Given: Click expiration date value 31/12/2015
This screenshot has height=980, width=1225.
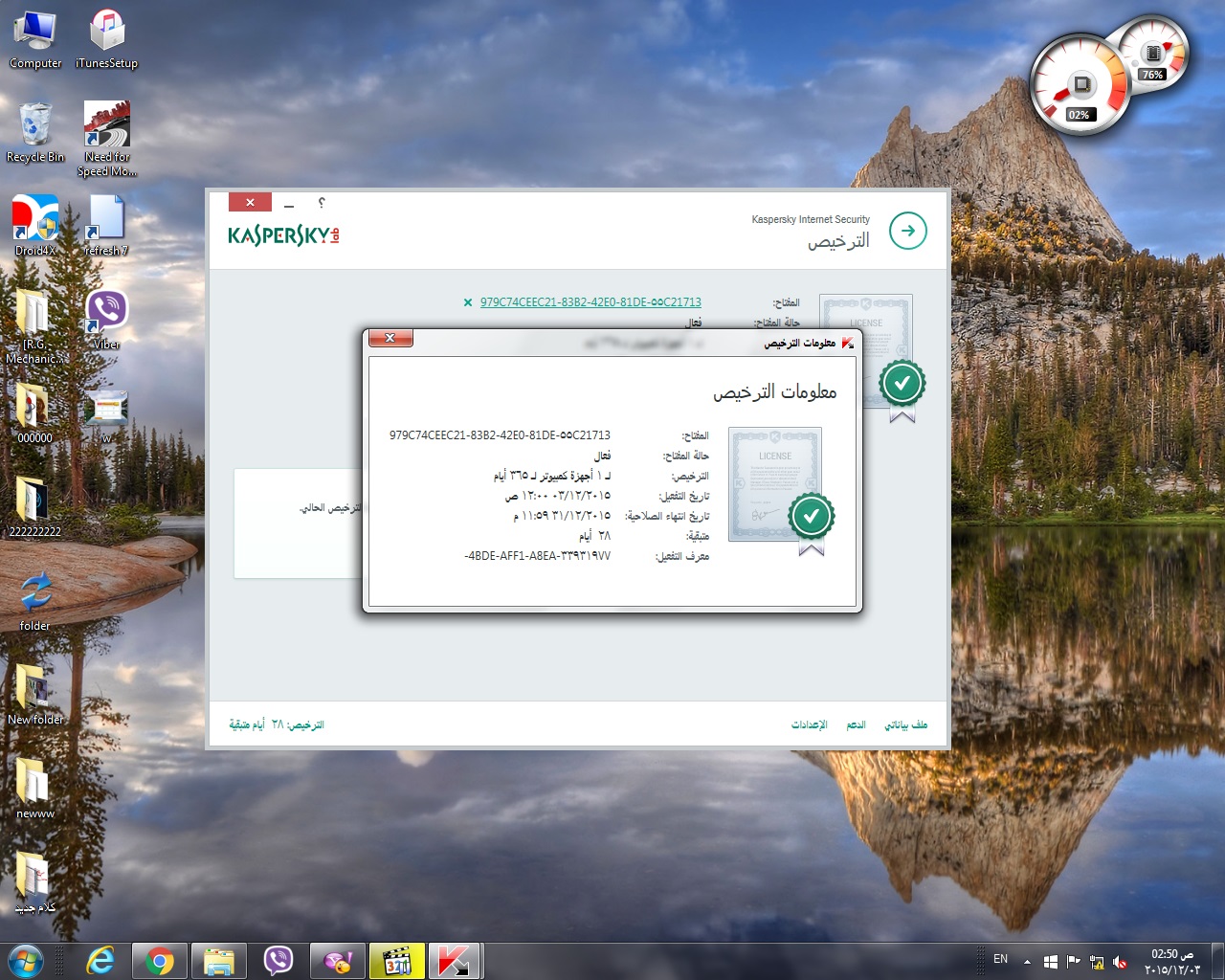Looking at the screenshot, I should click(562, 515).
